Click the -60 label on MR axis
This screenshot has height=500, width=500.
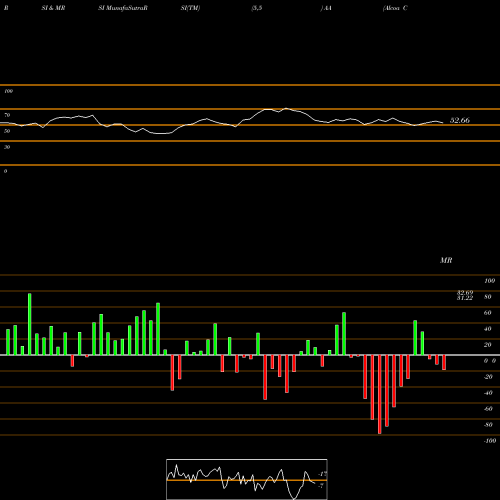pos(488,409)
